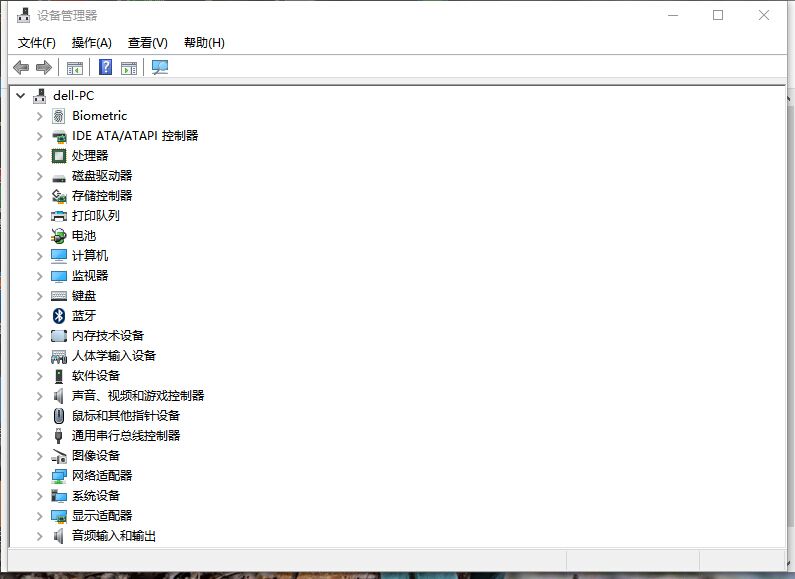Click the action pane toolbar icon
The height and width of the screenshot is (579, 795).
click(x=129, y=67)
